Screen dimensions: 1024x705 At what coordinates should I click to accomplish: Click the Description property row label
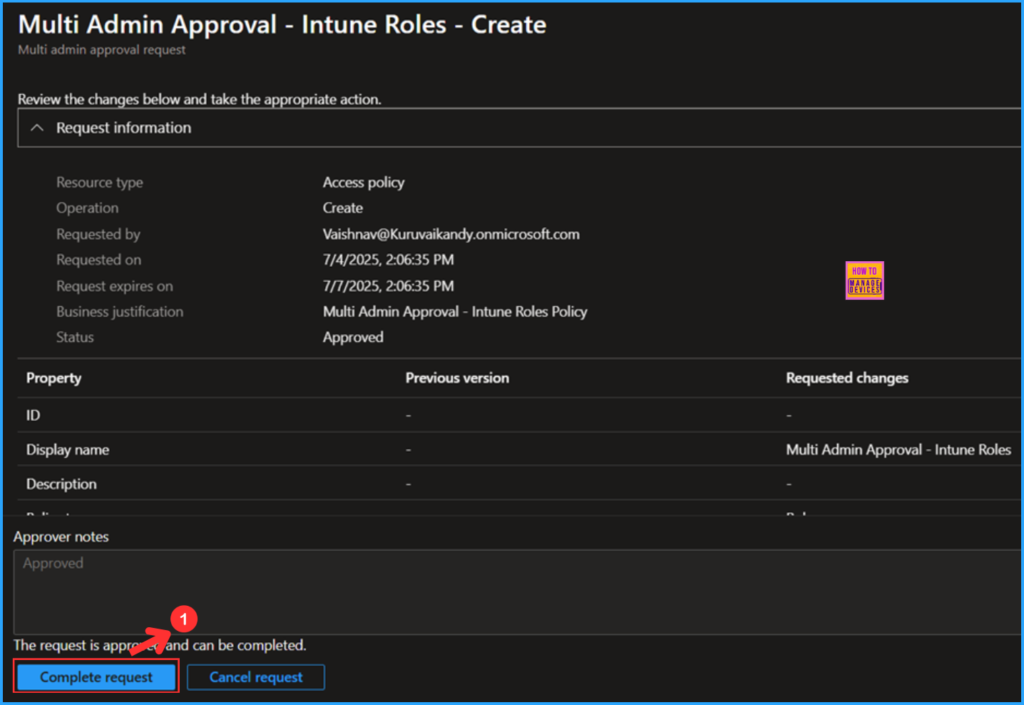coord(61,484)
